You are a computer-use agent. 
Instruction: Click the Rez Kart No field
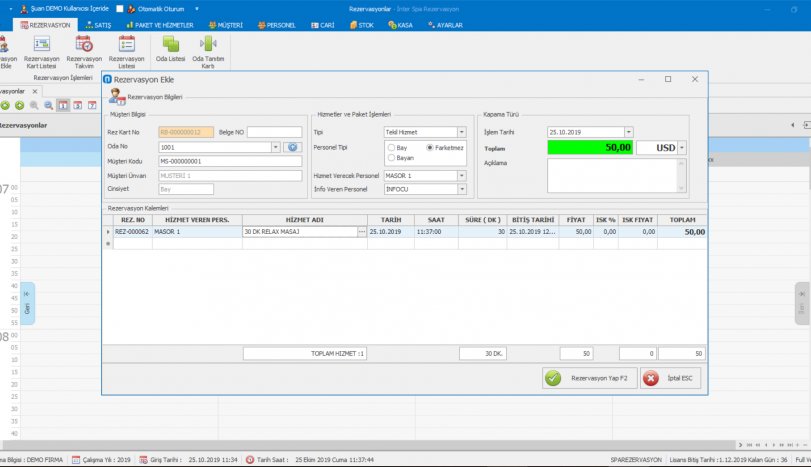coord(186,132)
